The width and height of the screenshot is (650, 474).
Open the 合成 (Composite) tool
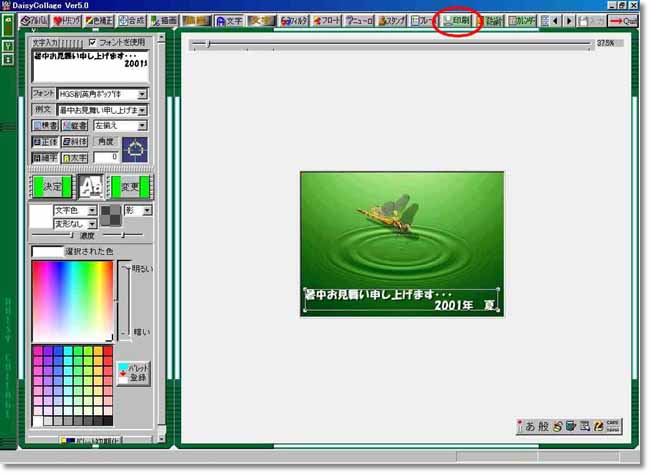click(131, 20)
